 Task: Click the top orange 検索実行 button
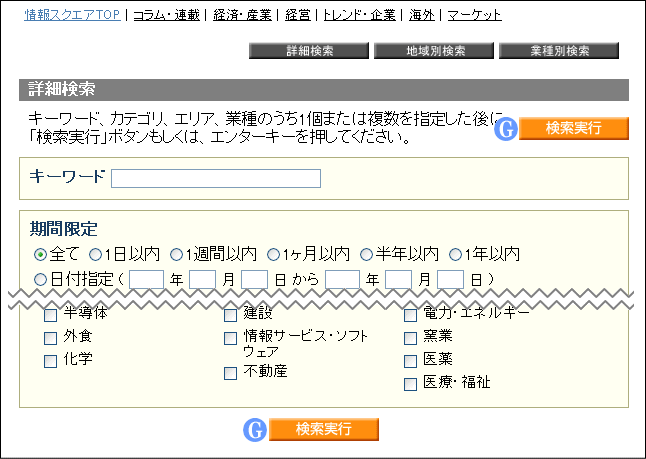[574, 128]
